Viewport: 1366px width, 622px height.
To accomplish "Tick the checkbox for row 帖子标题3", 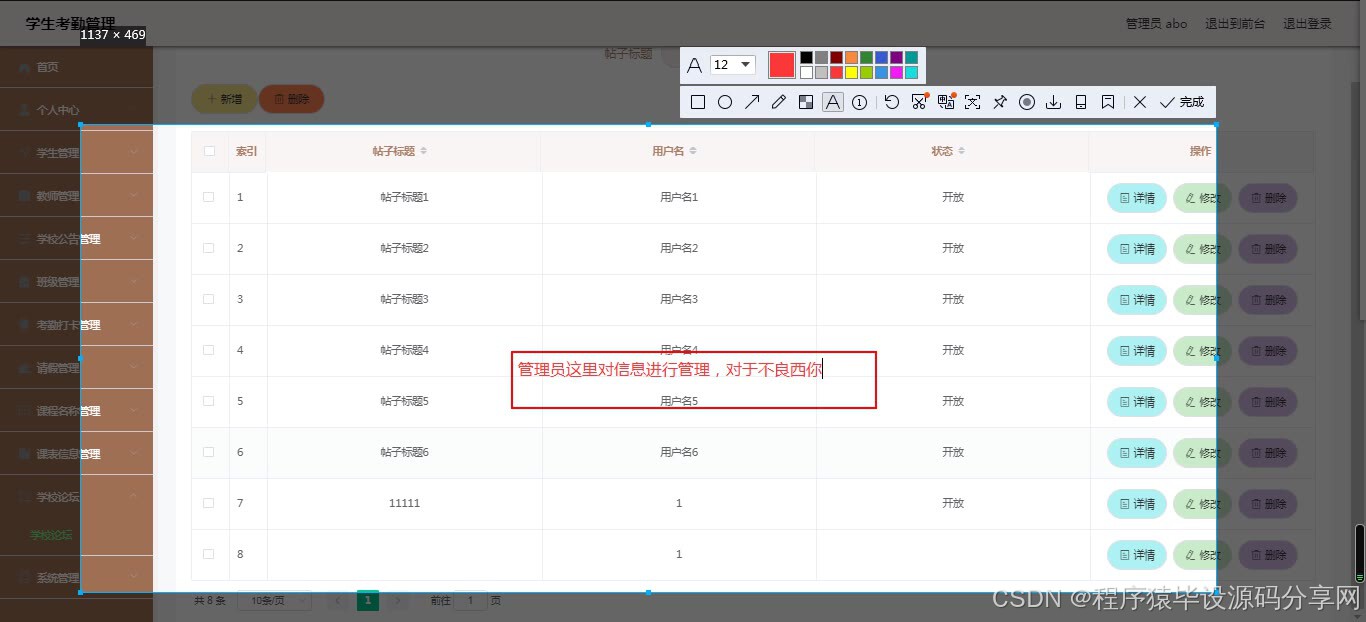I will (209, 299).
